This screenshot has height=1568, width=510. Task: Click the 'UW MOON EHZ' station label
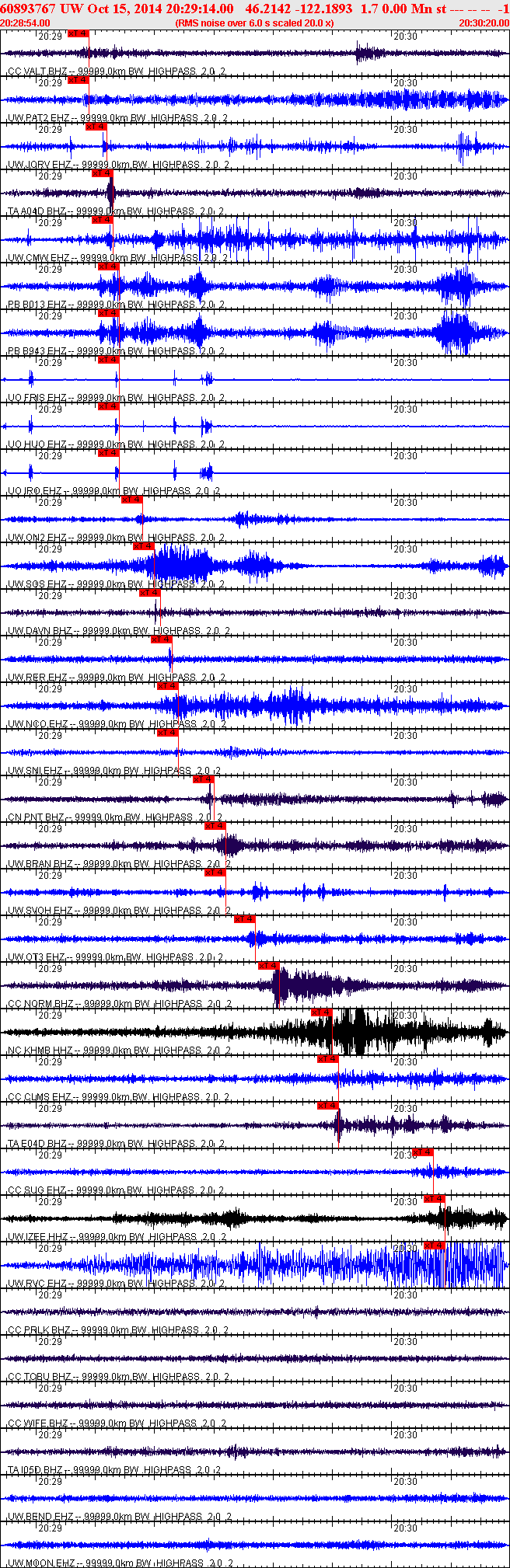point(41,1563)
